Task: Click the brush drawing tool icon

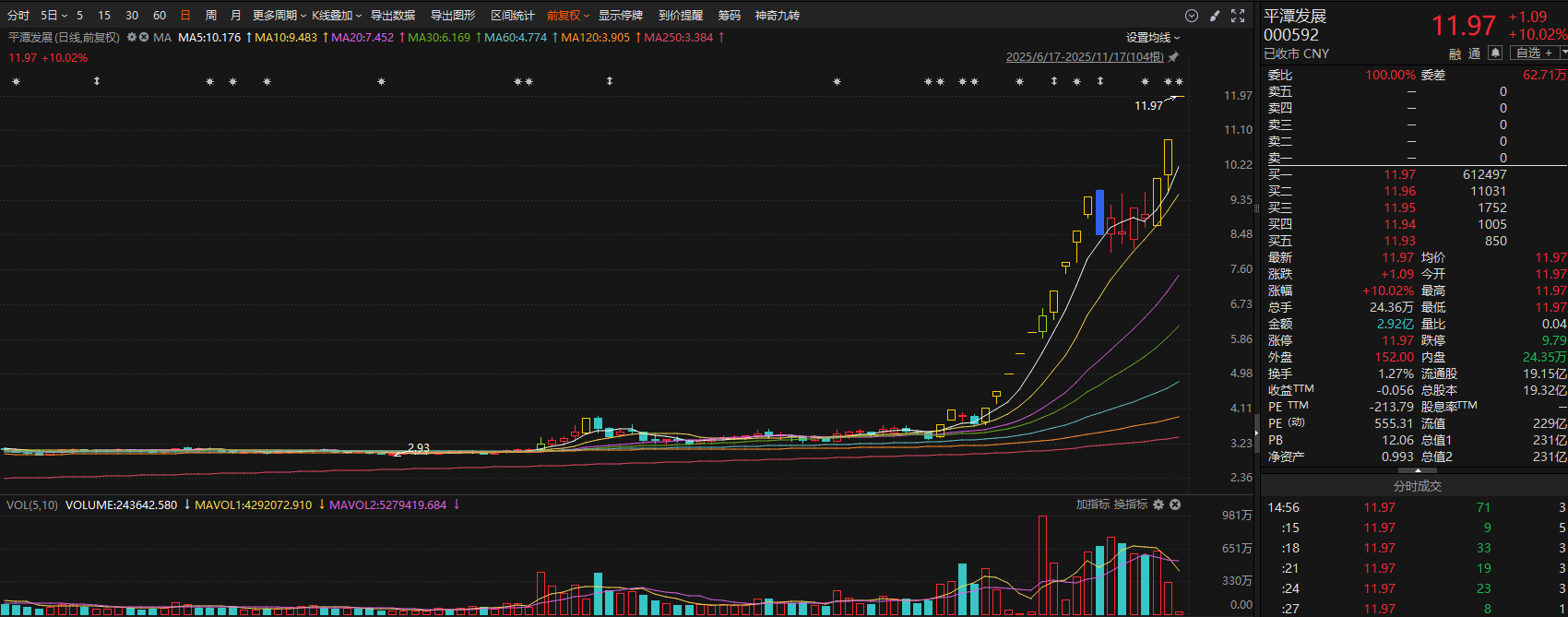Action: pyautogui.click(x=1215, y=16)
